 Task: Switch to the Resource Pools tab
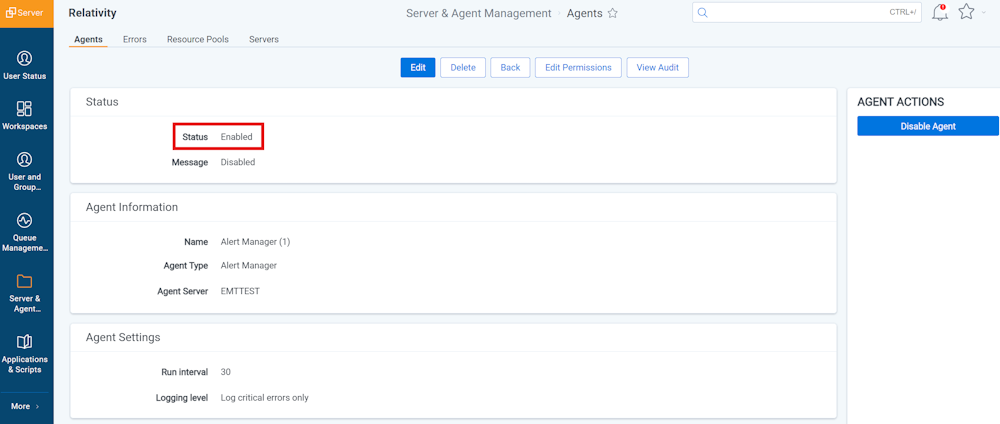[x=198, y=40]
